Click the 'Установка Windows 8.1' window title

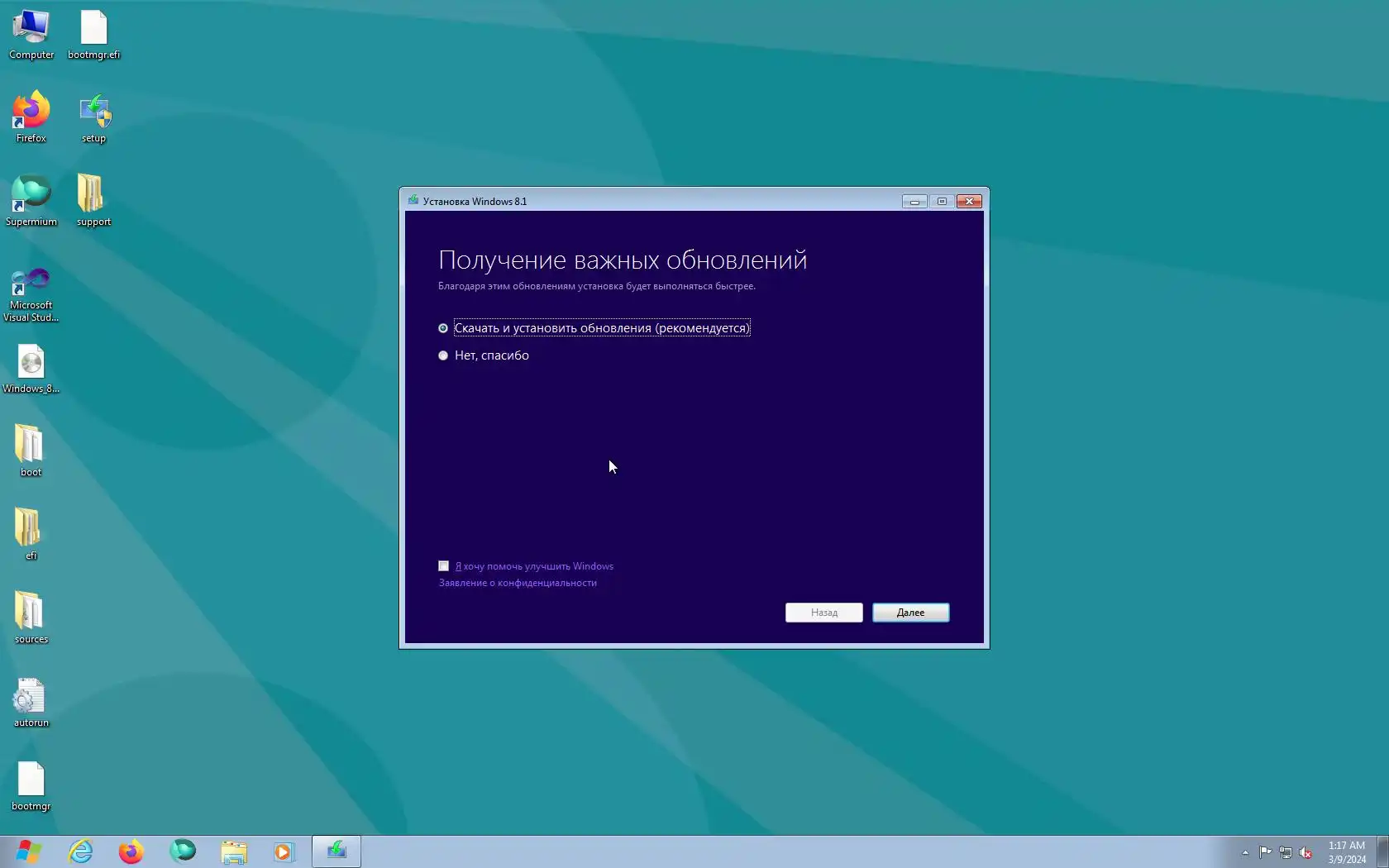click(475, 201)
